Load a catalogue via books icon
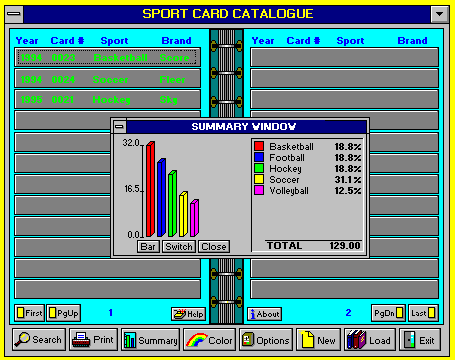Image resolution: width=455 pixels, height=360 pixels. 370,339
